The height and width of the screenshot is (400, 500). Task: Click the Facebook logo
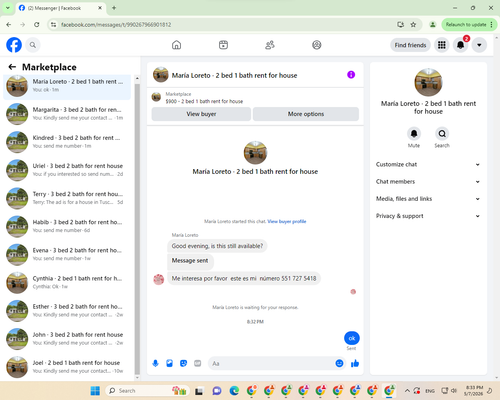click(x=14, y=45)
